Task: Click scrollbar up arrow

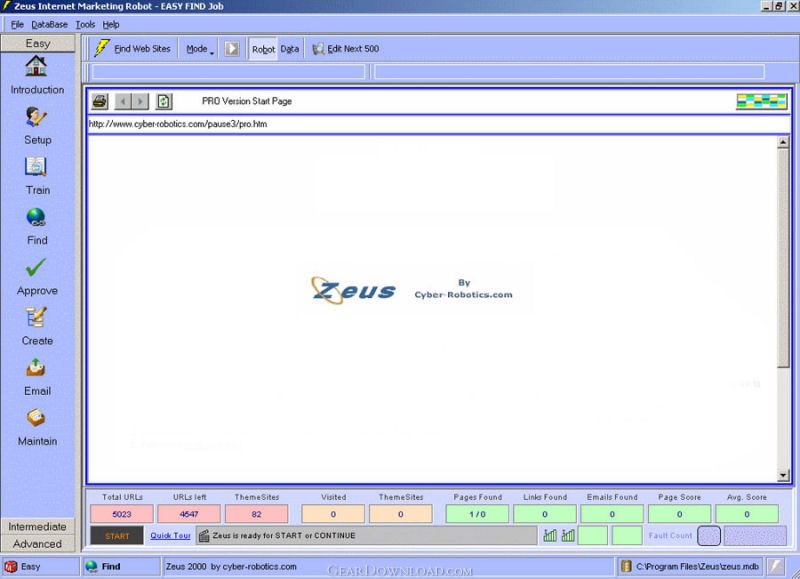Action: click(x=783, y=142)
